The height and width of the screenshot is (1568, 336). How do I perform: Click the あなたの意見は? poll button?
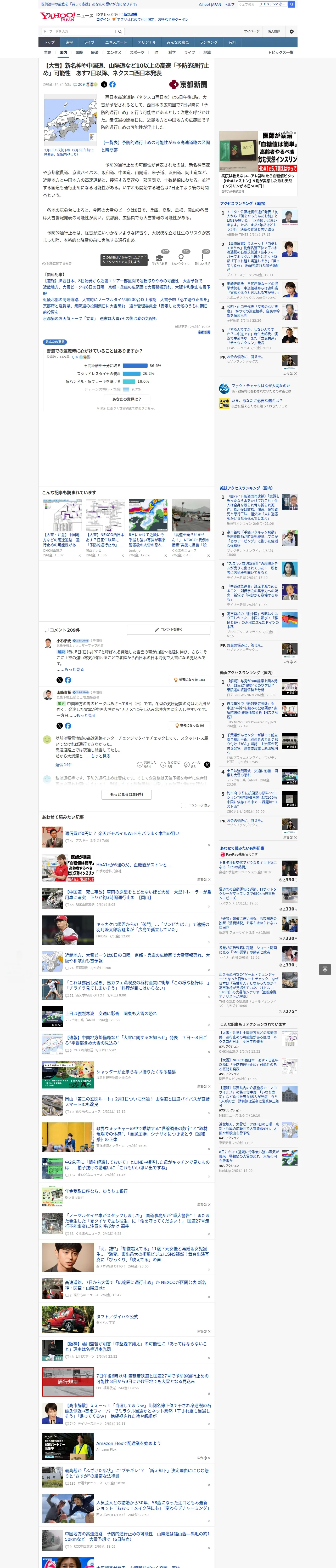127,399
